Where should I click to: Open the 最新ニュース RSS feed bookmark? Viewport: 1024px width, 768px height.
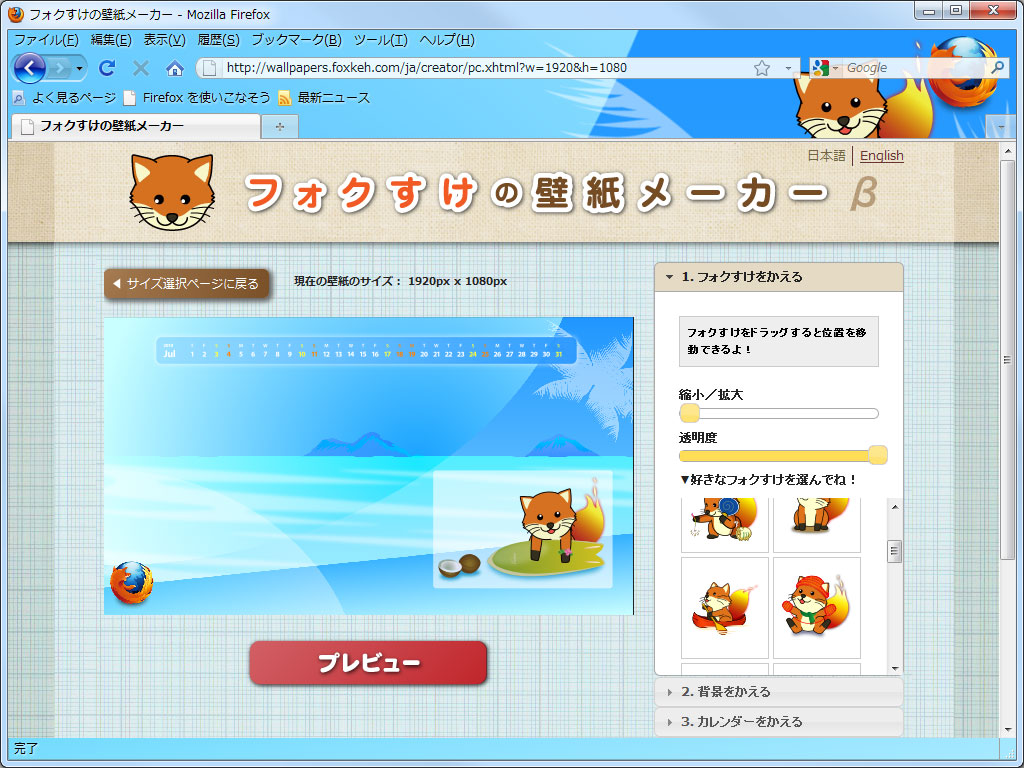click(330, 98)
